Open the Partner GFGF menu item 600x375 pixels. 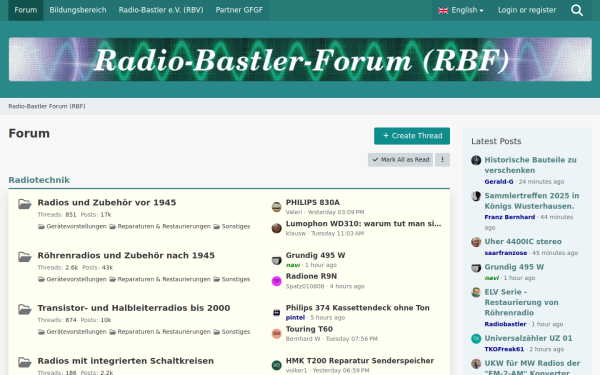pyautogui.click(x=239, y=10)
